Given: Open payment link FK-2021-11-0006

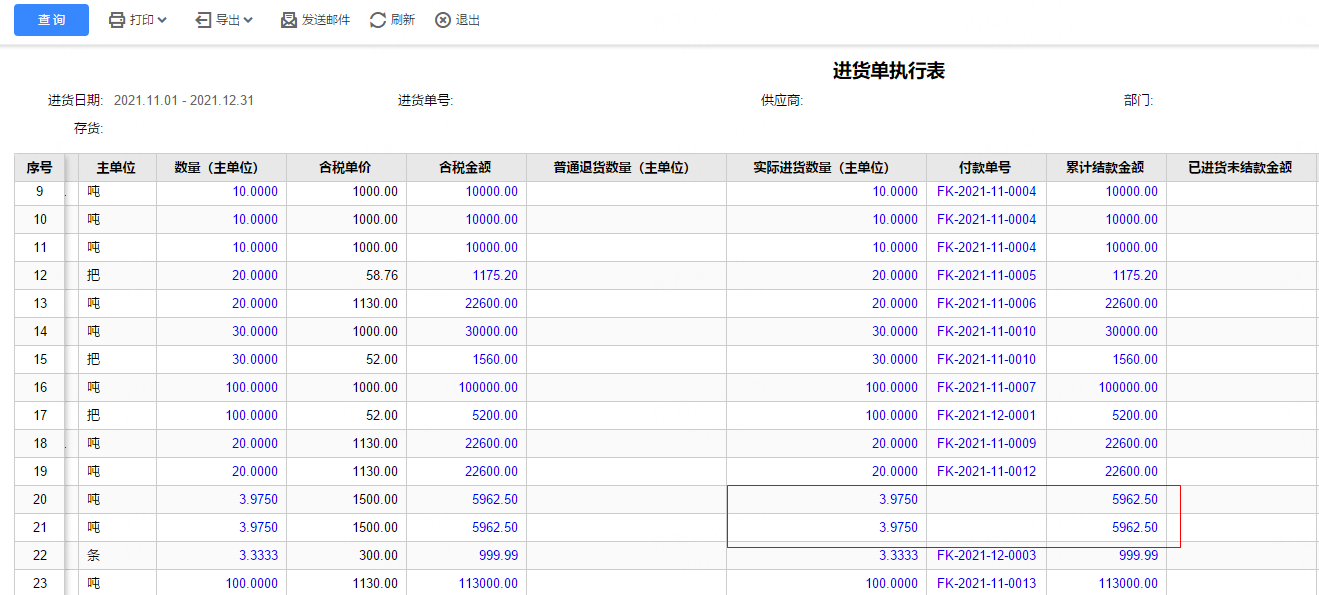Looking at the screenshot, I should pyautogui.click(x=986, y=303).
